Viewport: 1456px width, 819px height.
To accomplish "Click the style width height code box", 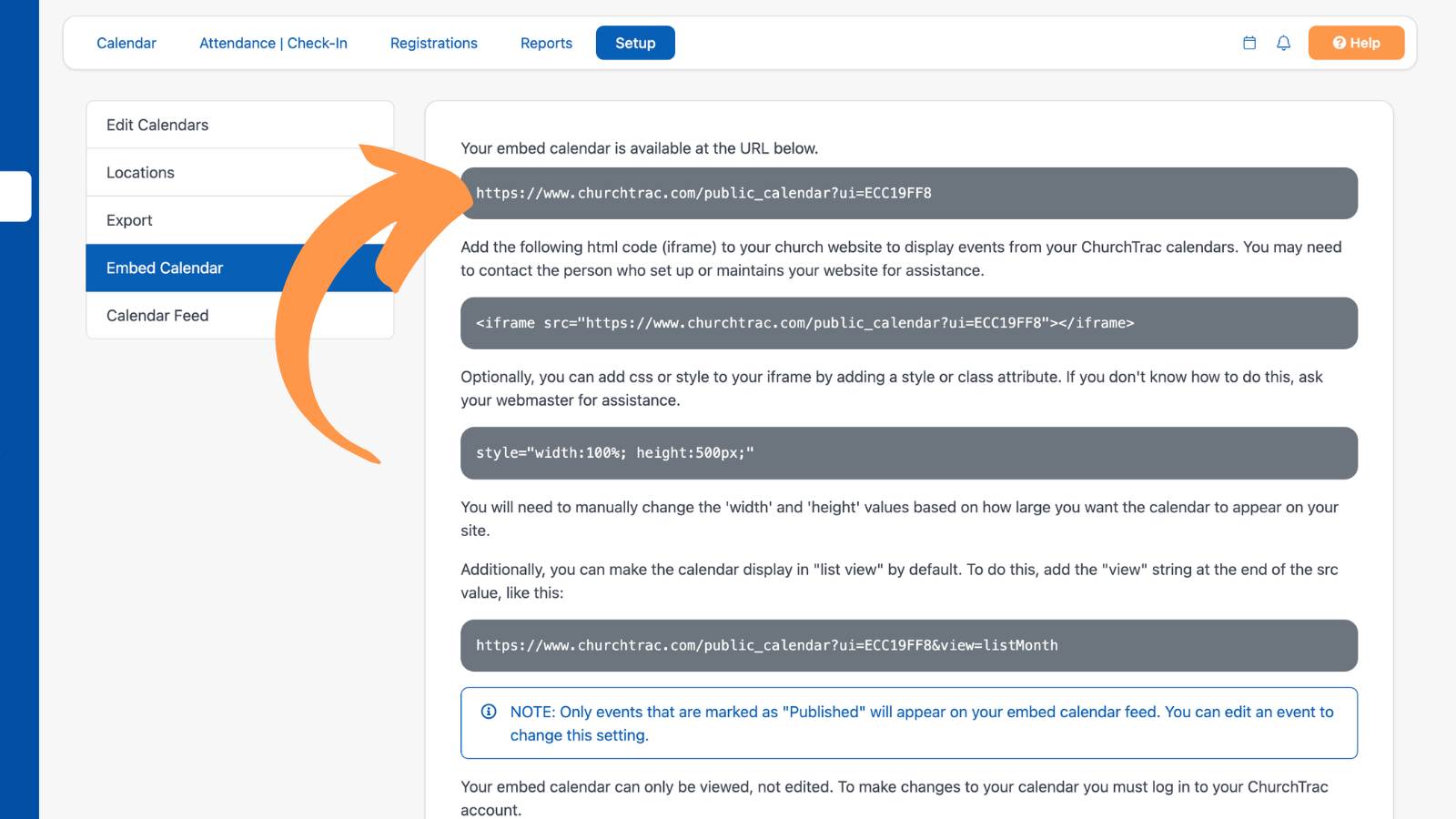I will click(909, 453).
